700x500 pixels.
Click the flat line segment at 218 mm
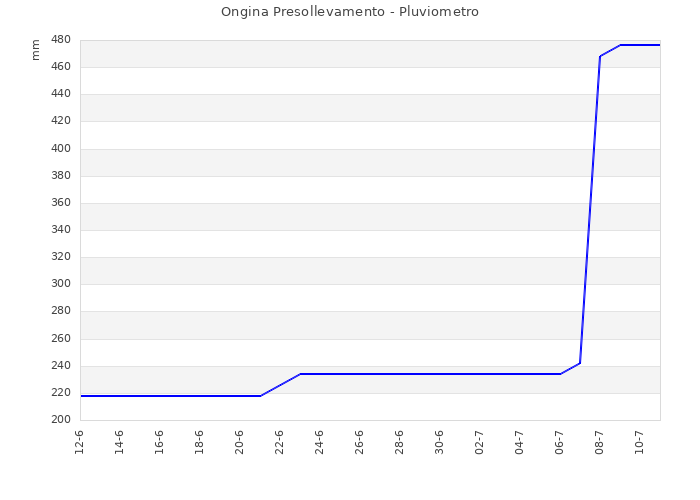tap(171, 396)
